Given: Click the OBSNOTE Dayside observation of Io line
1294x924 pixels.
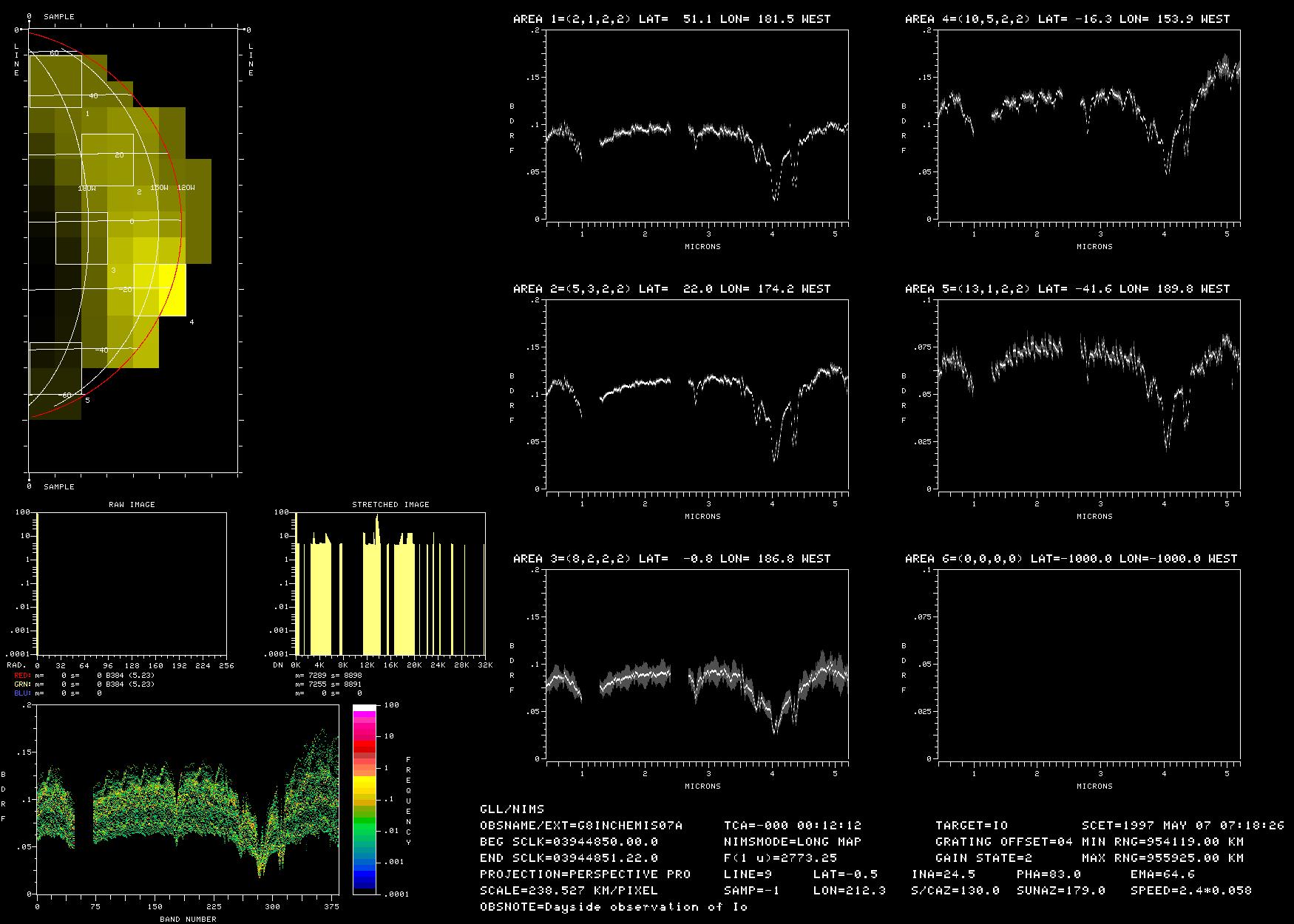Looking at the screenshot, I should (x=614, y=907).
